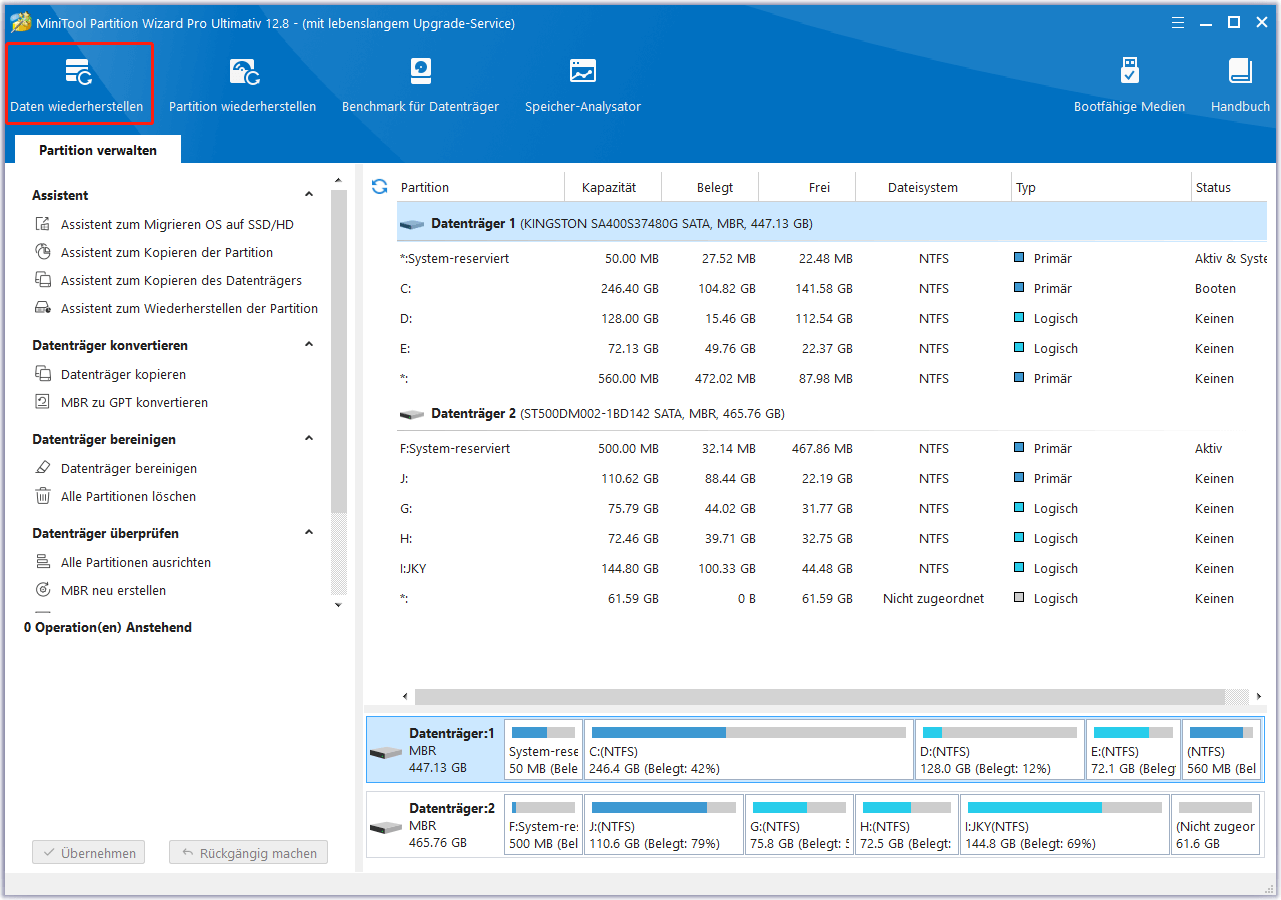The height and width of the screenshot is (900, 1281).
Task: Select F:System-reserviert partition row
Action: click(831, 449)
